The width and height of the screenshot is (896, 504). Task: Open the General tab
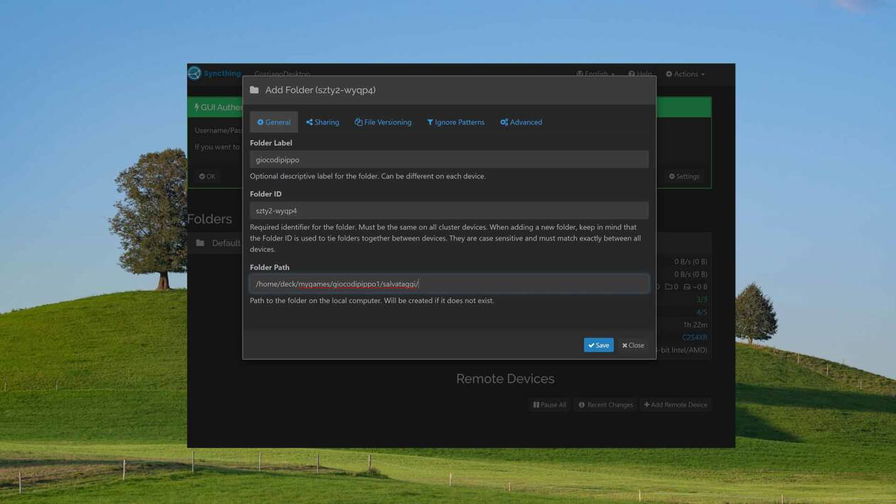coord(274,122)
